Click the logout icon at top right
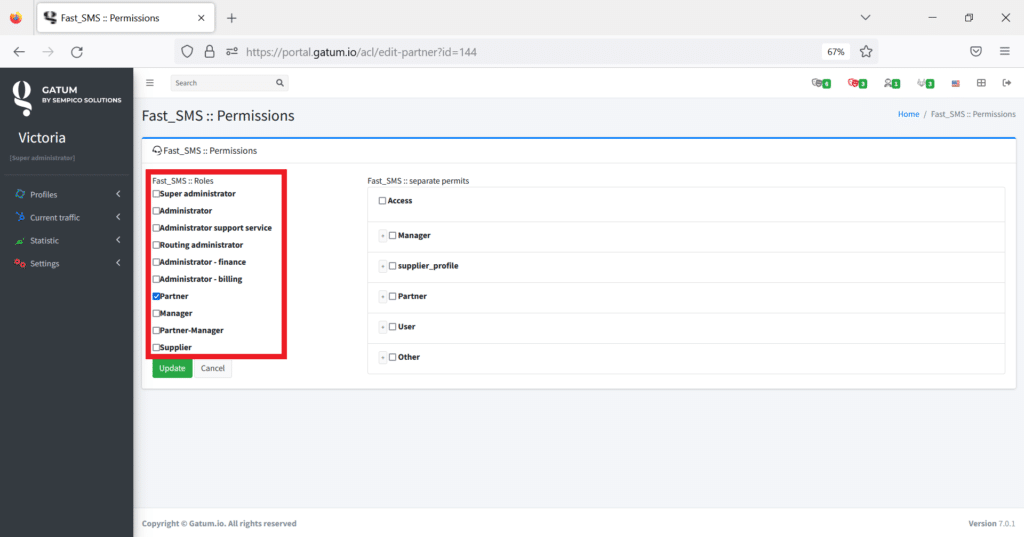This screenshot has width=1024, height=537. pos(1006,83)
